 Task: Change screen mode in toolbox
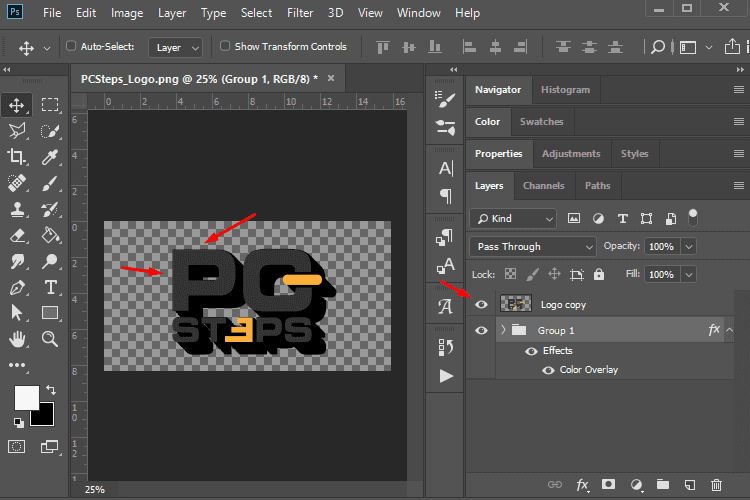(50, 447)
